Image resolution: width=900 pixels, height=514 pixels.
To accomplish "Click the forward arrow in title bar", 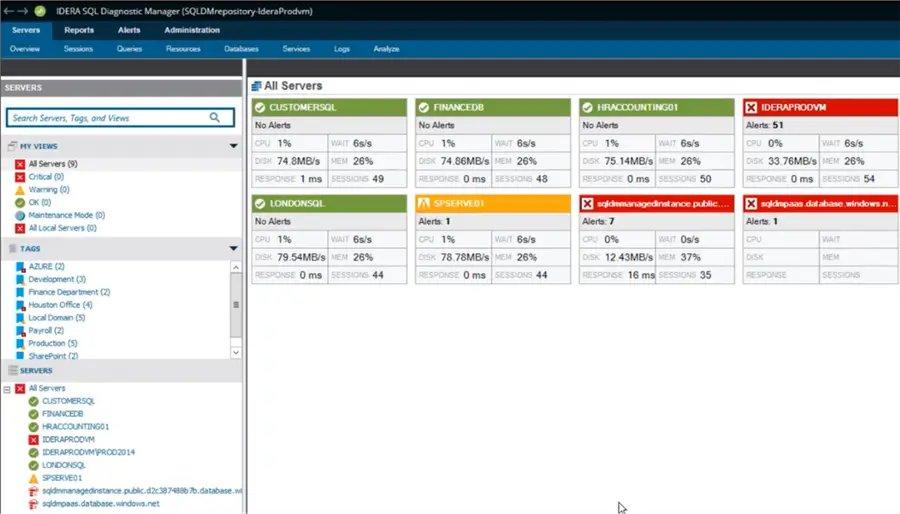I will point(22,11).
